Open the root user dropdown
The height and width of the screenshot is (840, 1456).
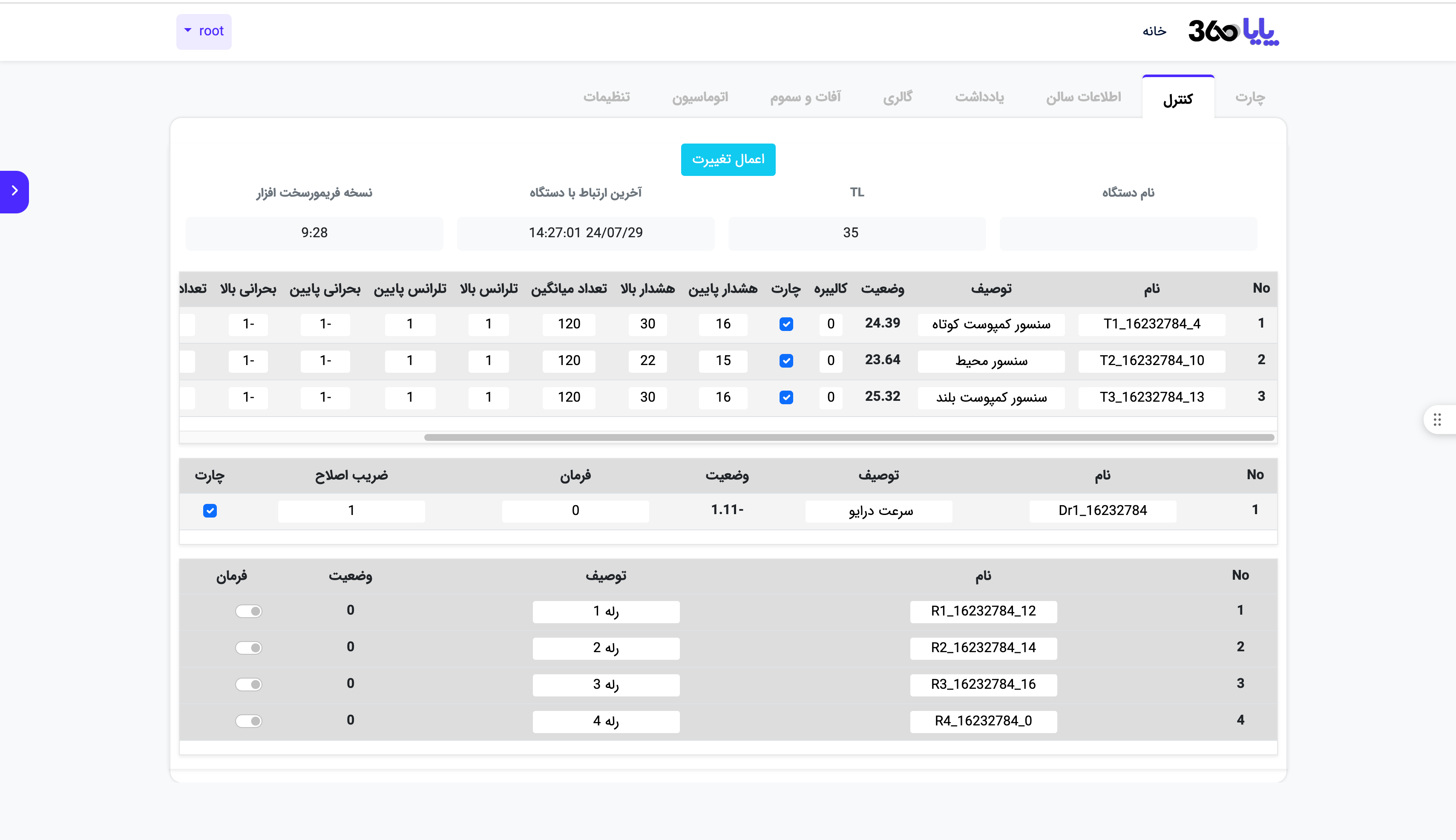click(204, 31)
